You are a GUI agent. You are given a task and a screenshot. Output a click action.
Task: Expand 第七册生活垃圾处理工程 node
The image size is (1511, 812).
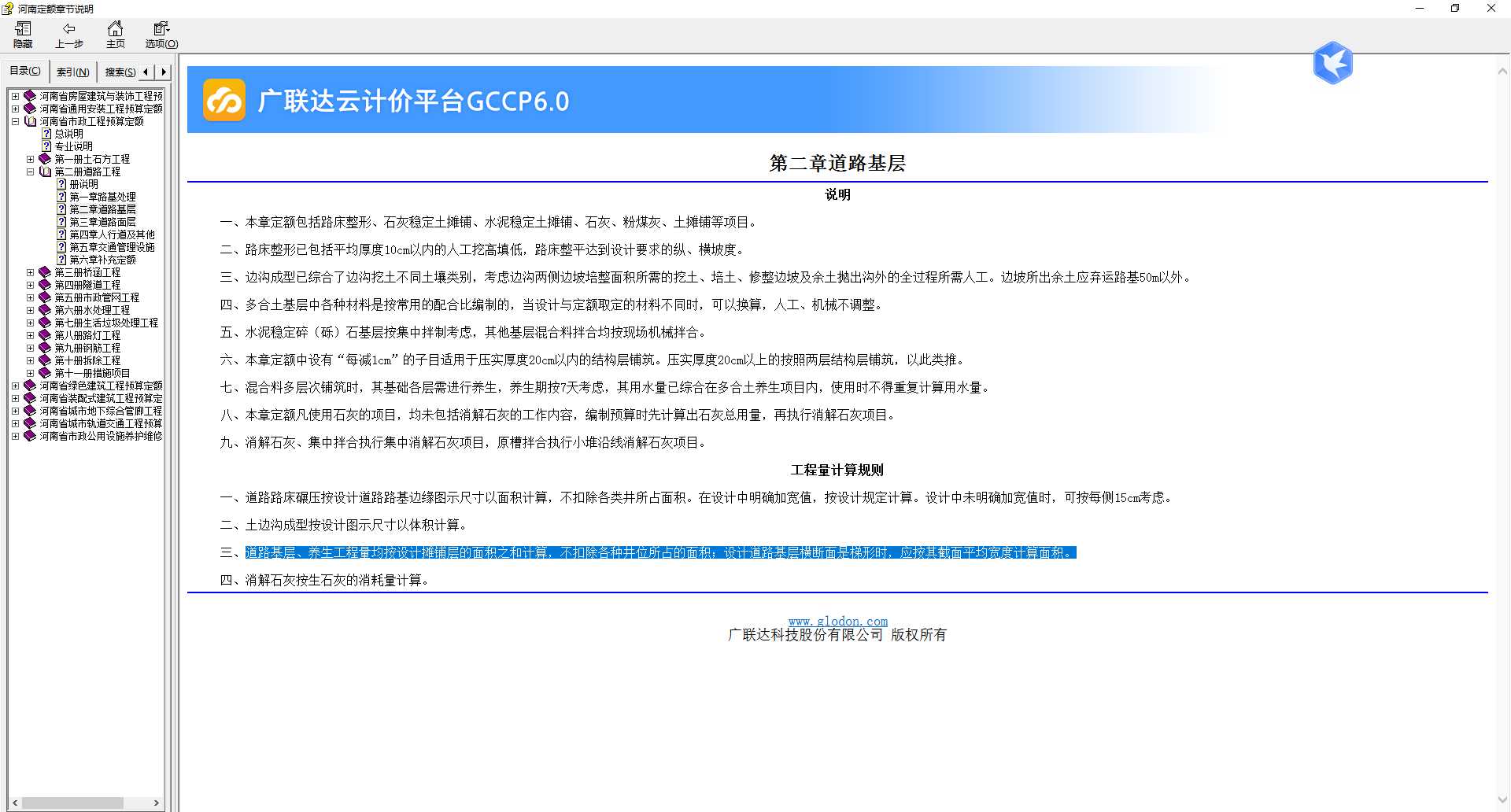click(30, 323)
